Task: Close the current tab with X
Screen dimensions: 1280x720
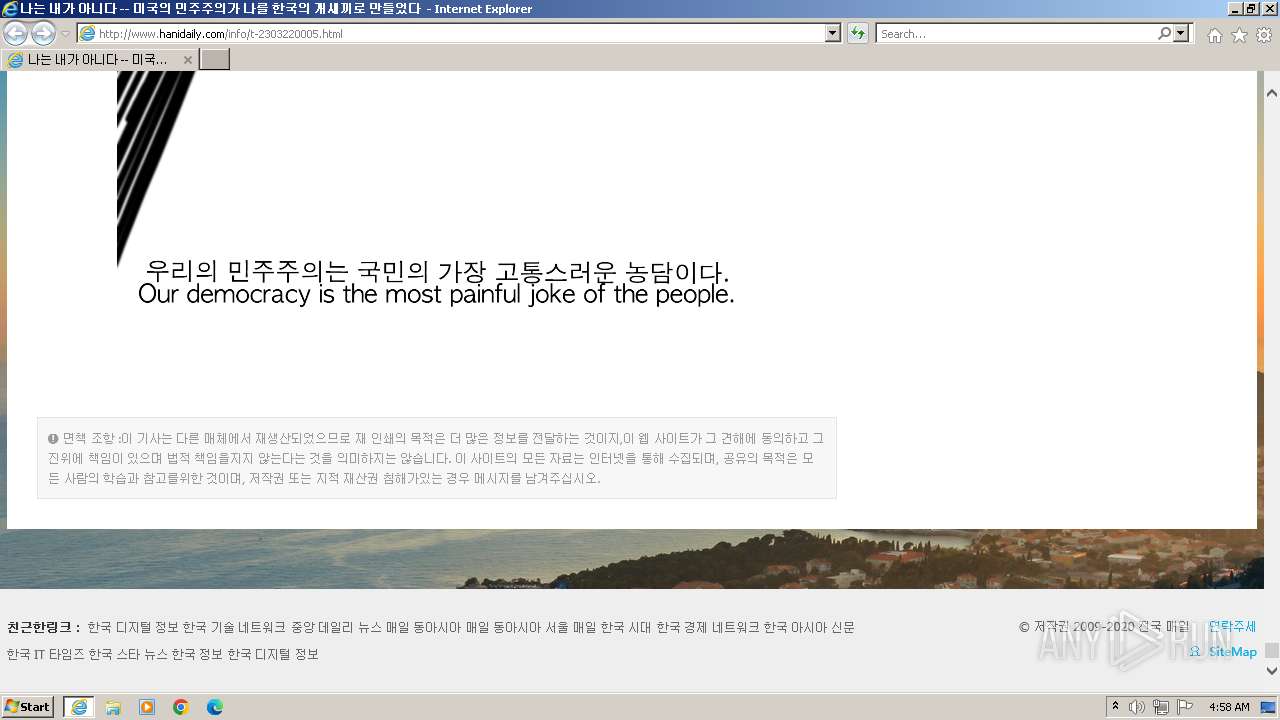Action: point(187,60)
